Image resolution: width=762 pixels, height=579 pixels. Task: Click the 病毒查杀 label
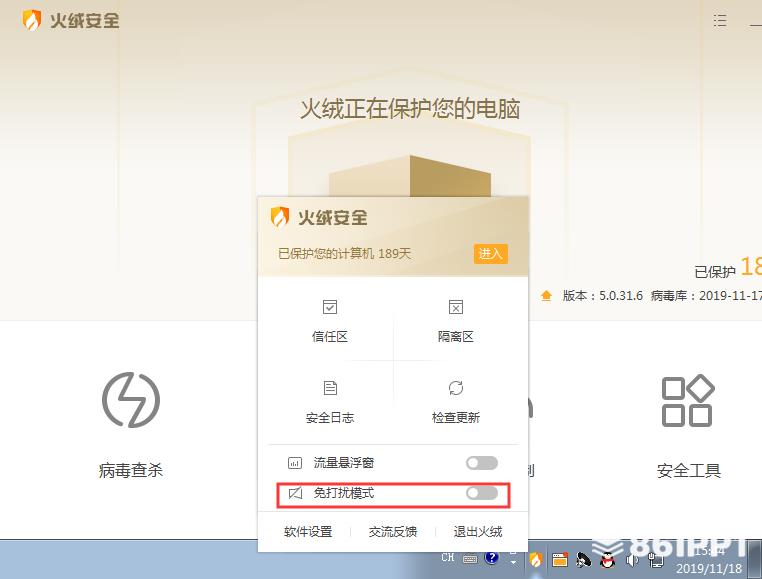131,471
